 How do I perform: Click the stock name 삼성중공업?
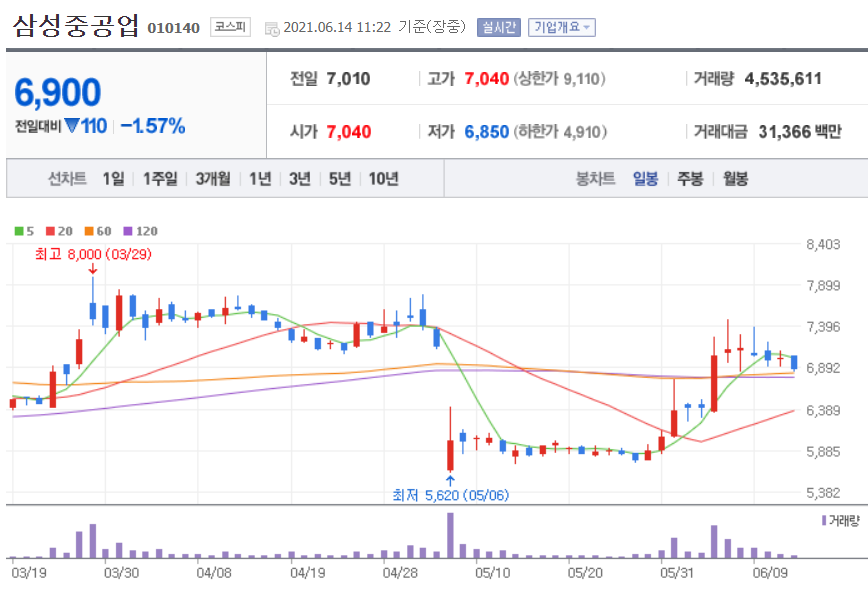pyautogui.click(x=76, y=25)
